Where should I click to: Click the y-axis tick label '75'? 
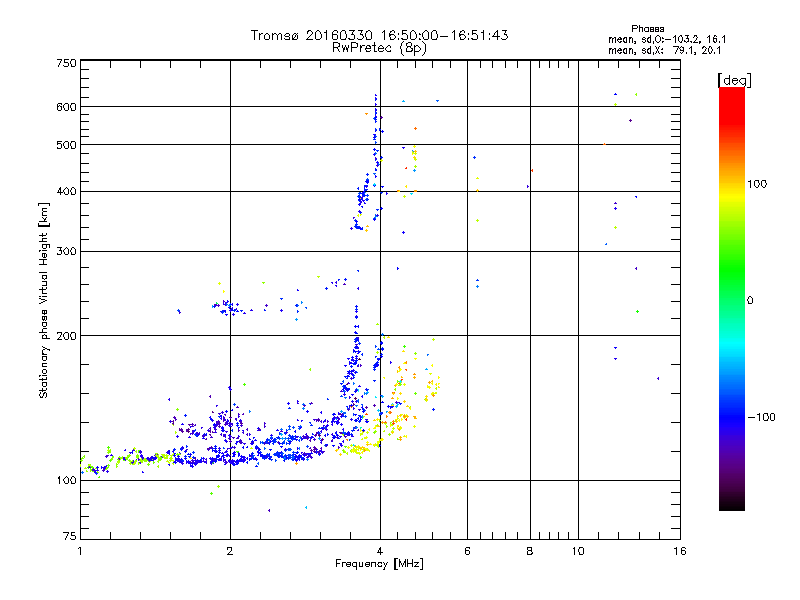70,536
